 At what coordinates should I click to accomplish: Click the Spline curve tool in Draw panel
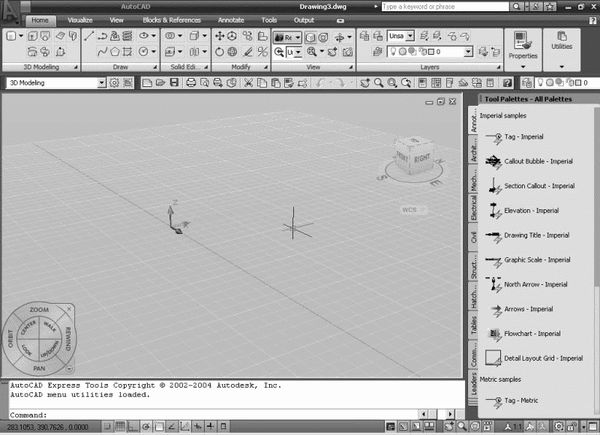pyautogui.click(x=102, y=52)
